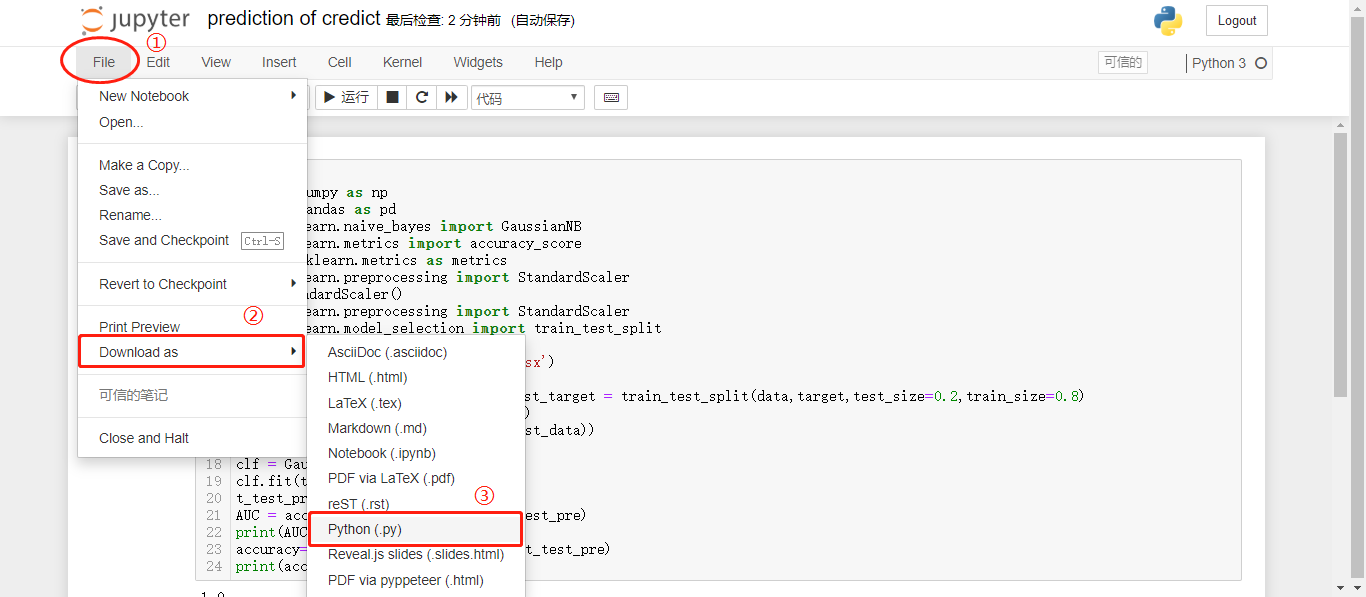Click the 可信的 trusted notebook badge
Viewport: 1366px width, 597px height.
tap(1122, 62)
